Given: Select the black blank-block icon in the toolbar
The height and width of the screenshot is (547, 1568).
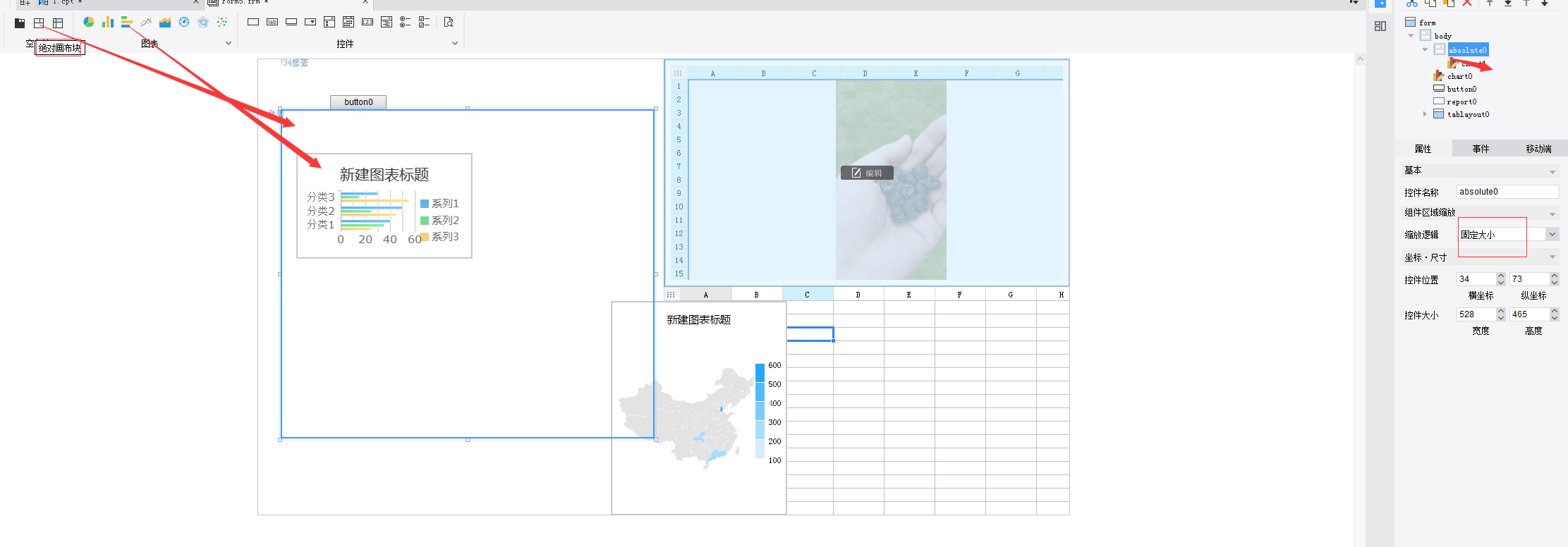Looking at the screenshot, I should point(20,23).
